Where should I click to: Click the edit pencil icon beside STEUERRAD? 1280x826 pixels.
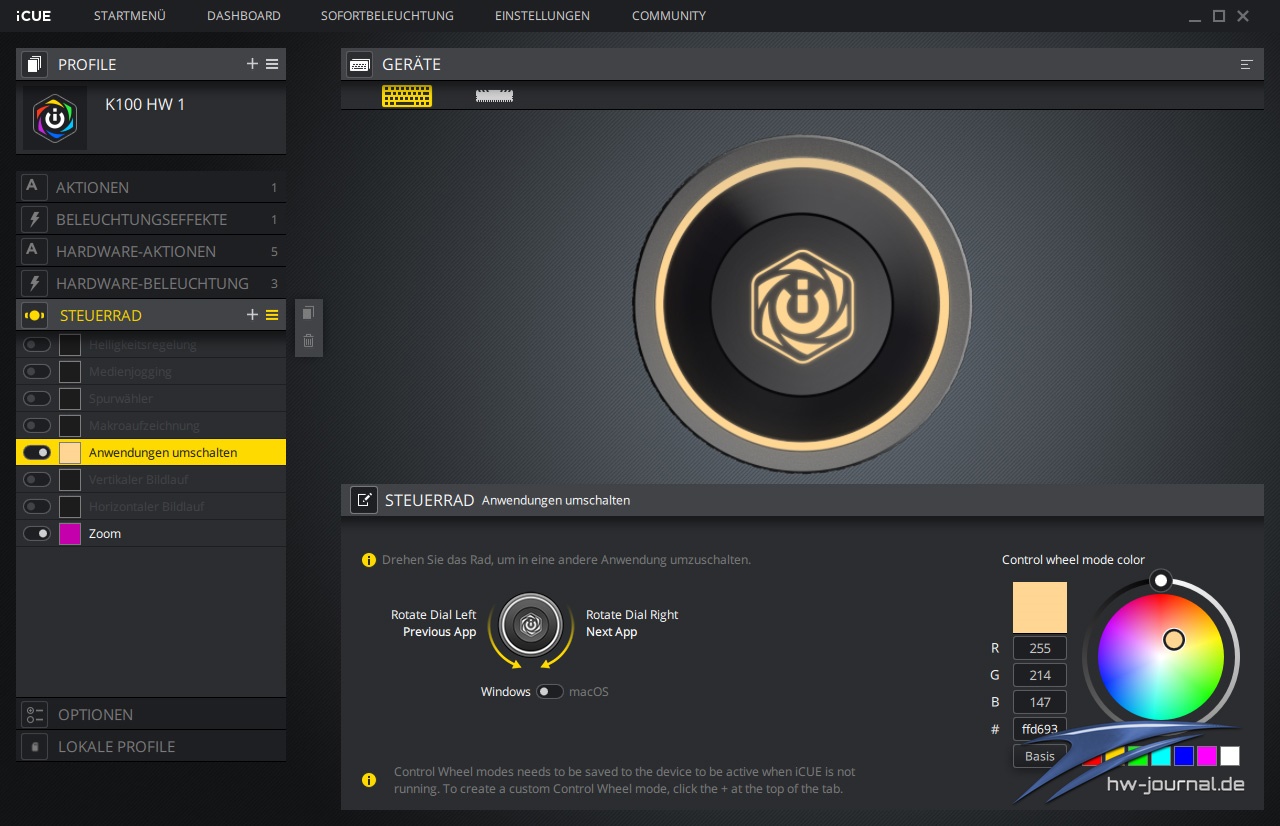click(x=364, y=500)
